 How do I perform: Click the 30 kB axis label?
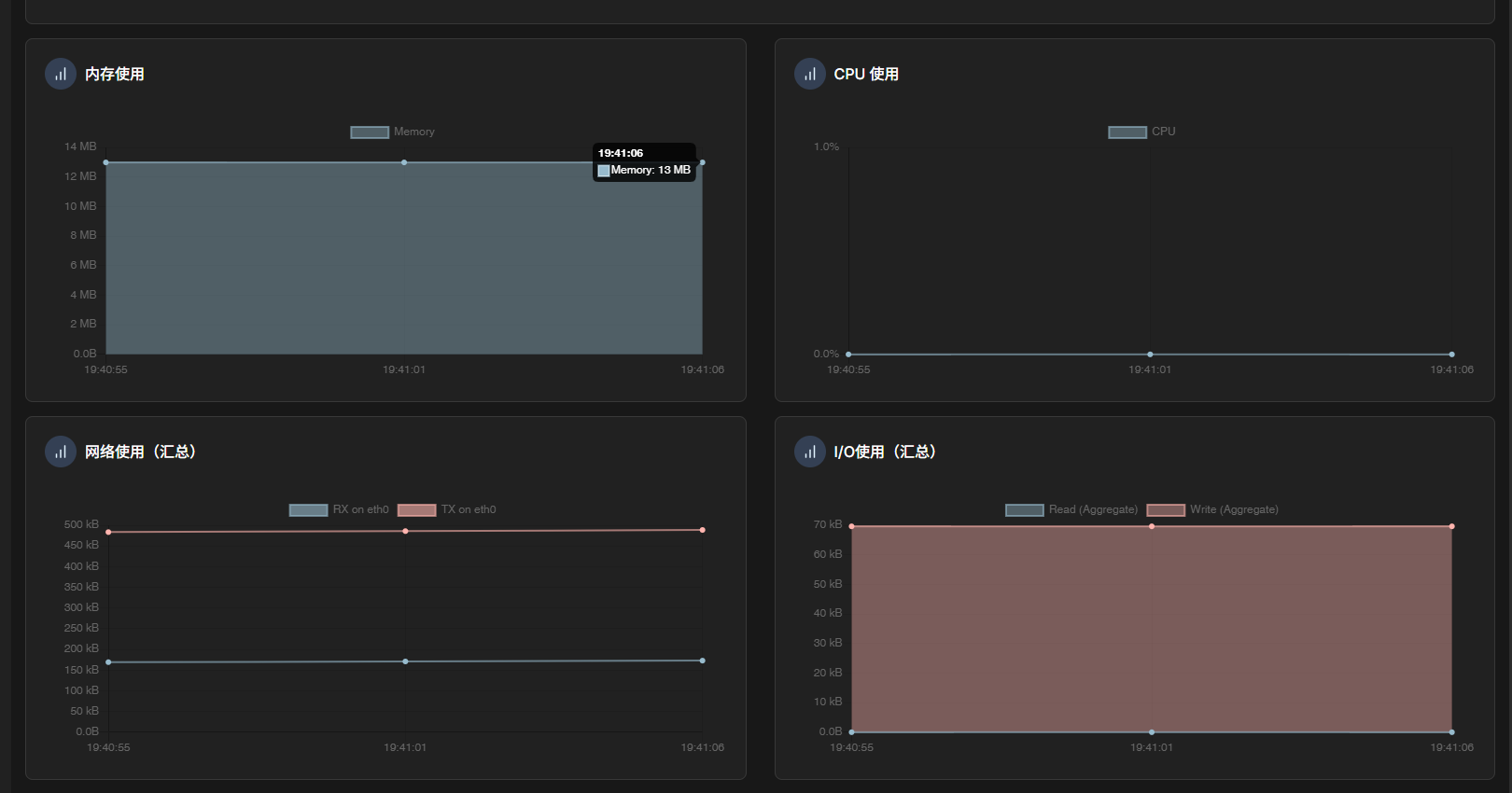click(828, 643)
